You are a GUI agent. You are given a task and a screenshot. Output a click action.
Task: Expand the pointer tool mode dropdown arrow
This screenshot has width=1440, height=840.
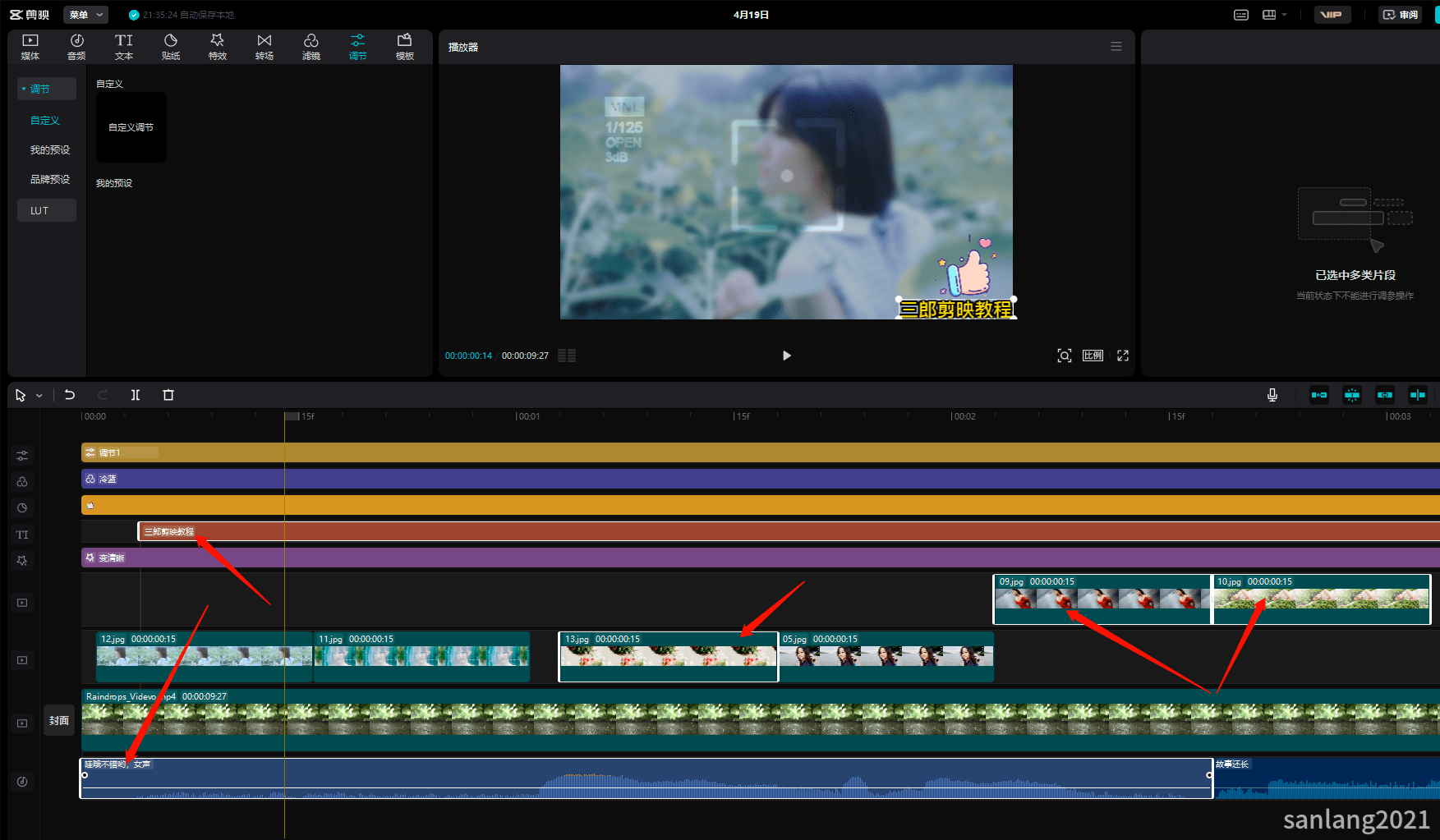[39, 396]
